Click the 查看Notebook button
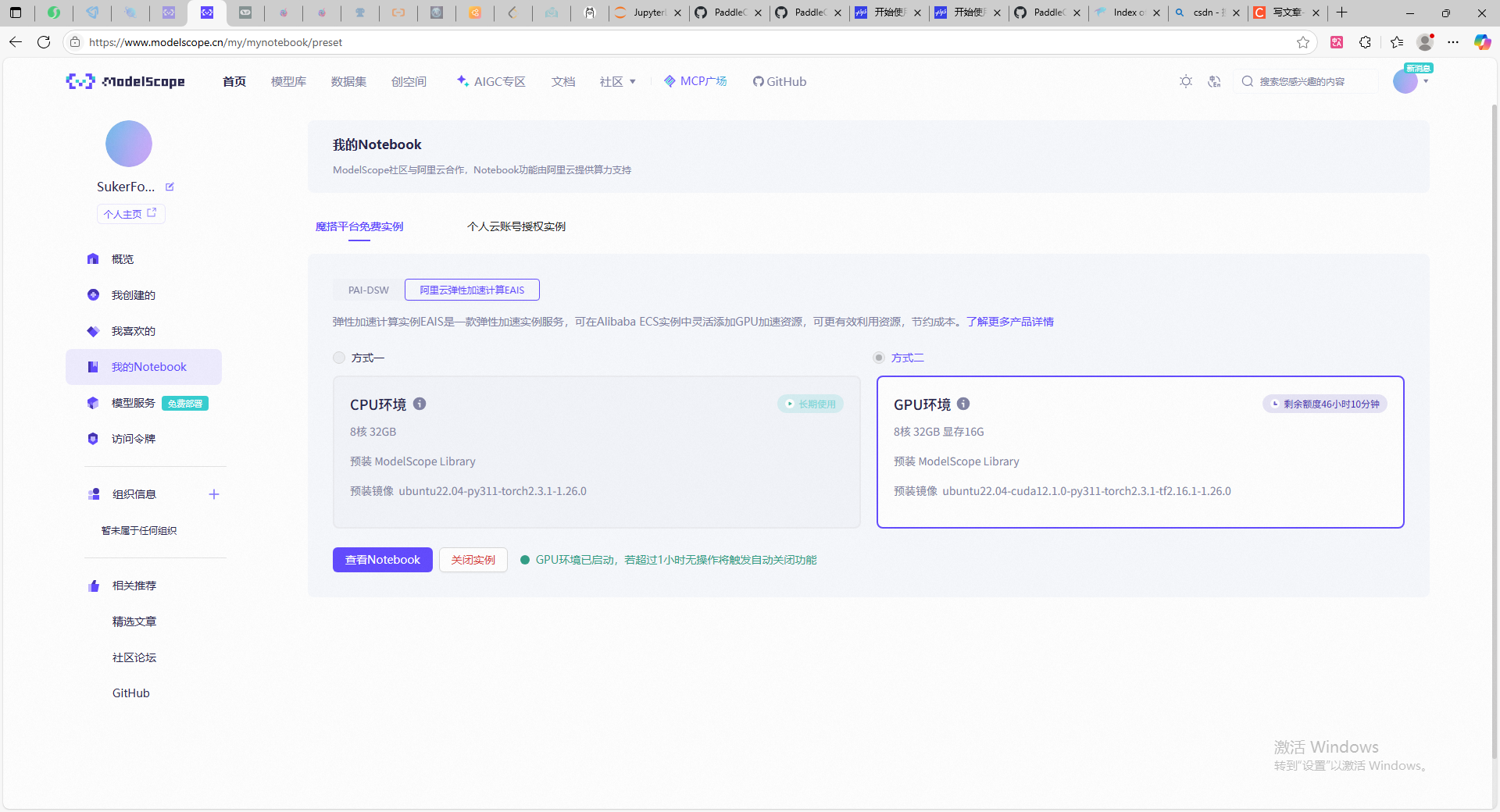Image resolution: width=1500 pixels, height=812 pixels. [x=382, y=560]
